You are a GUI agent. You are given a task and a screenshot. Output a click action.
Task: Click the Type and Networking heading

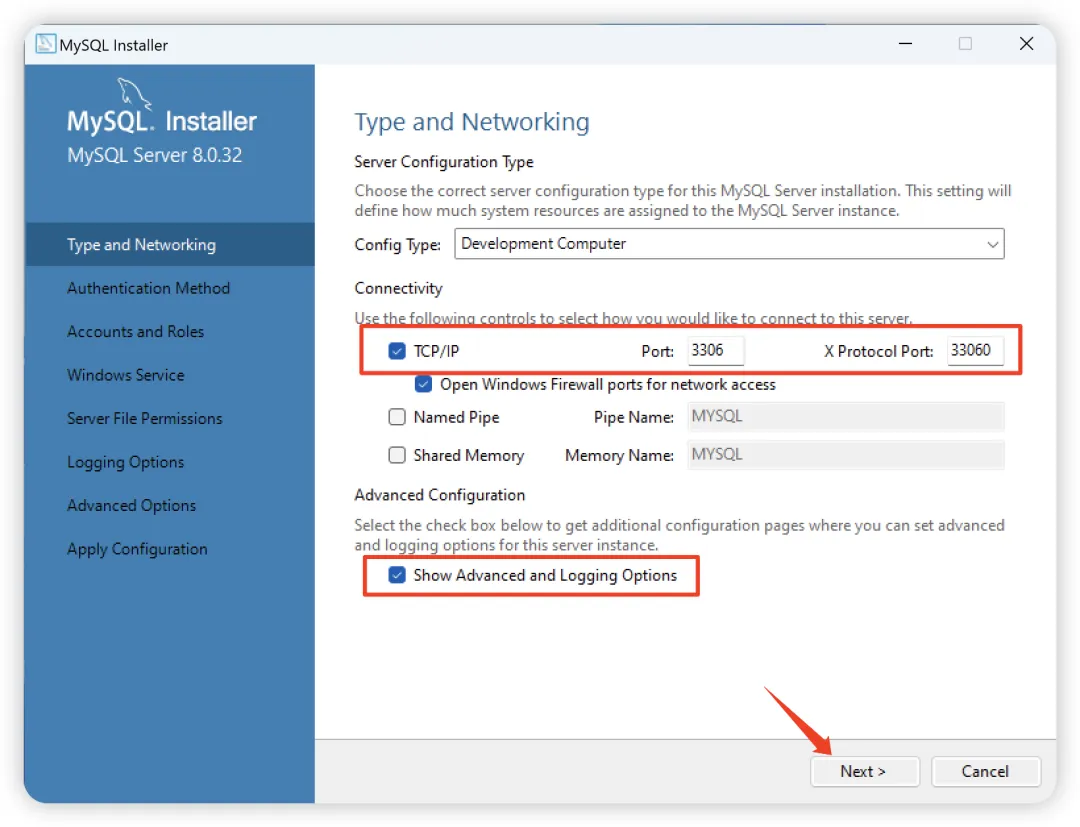click(472, 122)
